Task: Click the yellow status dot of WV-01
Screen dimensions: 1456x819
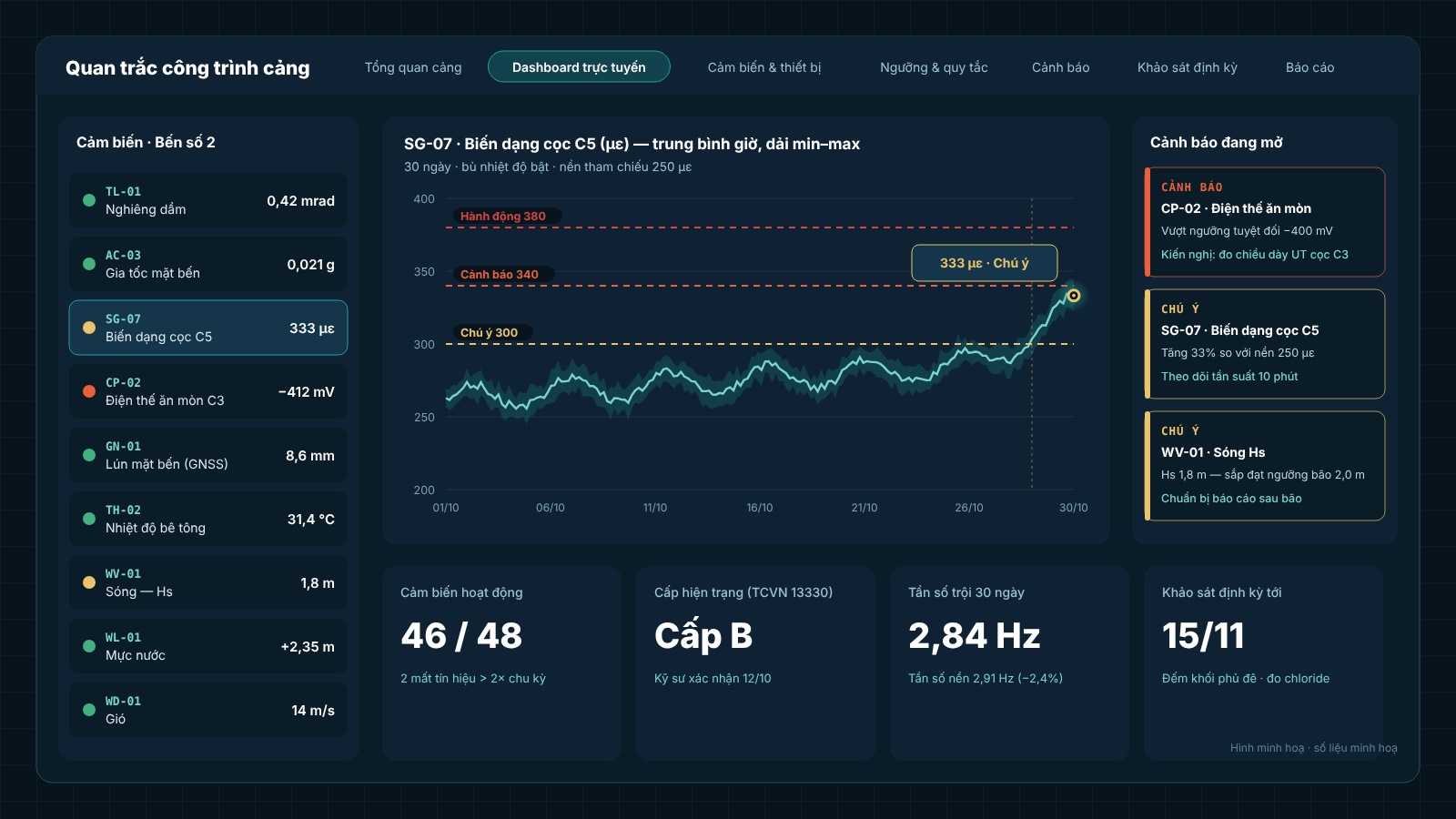Action: click(x=89, y=582)
